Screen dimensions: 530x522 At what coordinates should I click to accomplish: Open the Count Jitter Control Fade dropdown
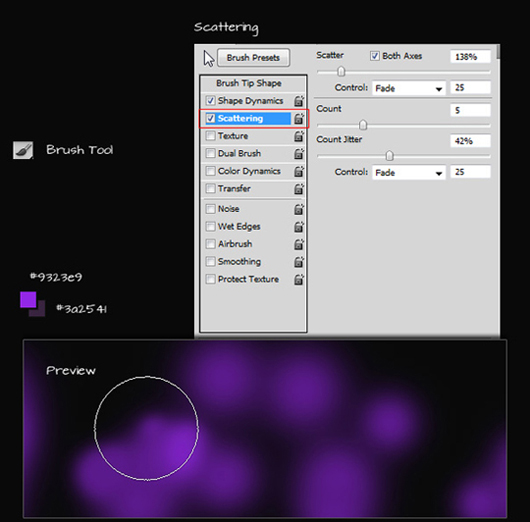[x=409, y=173]
